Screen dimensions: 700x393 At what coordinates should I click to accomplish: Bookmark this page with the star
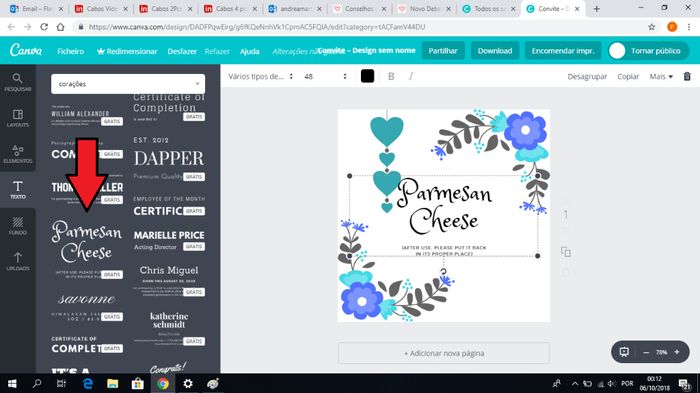652,27
